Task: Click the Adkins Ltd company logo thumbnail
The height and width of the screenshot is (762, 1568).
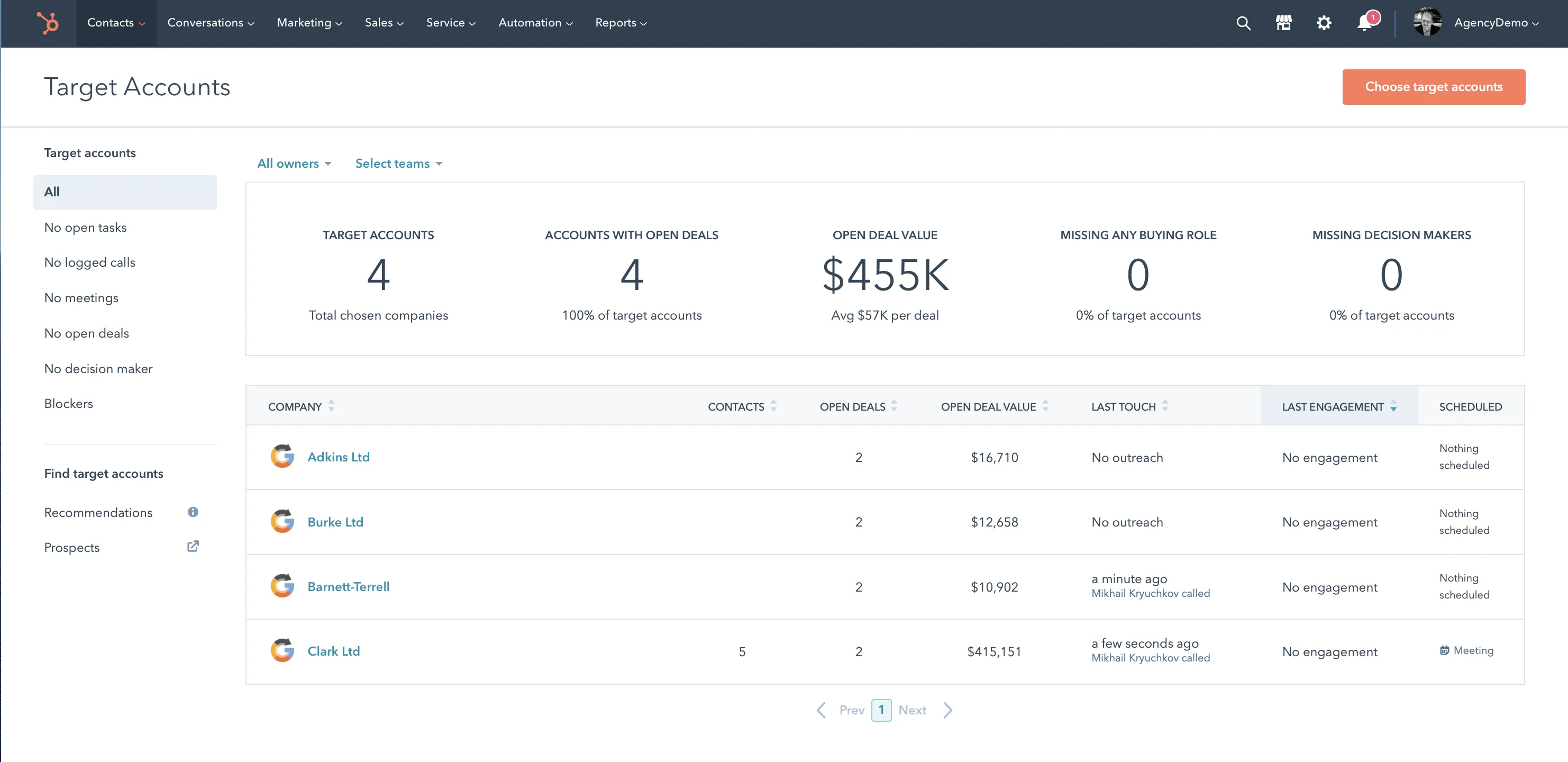Action: click(x=282, y=456)
